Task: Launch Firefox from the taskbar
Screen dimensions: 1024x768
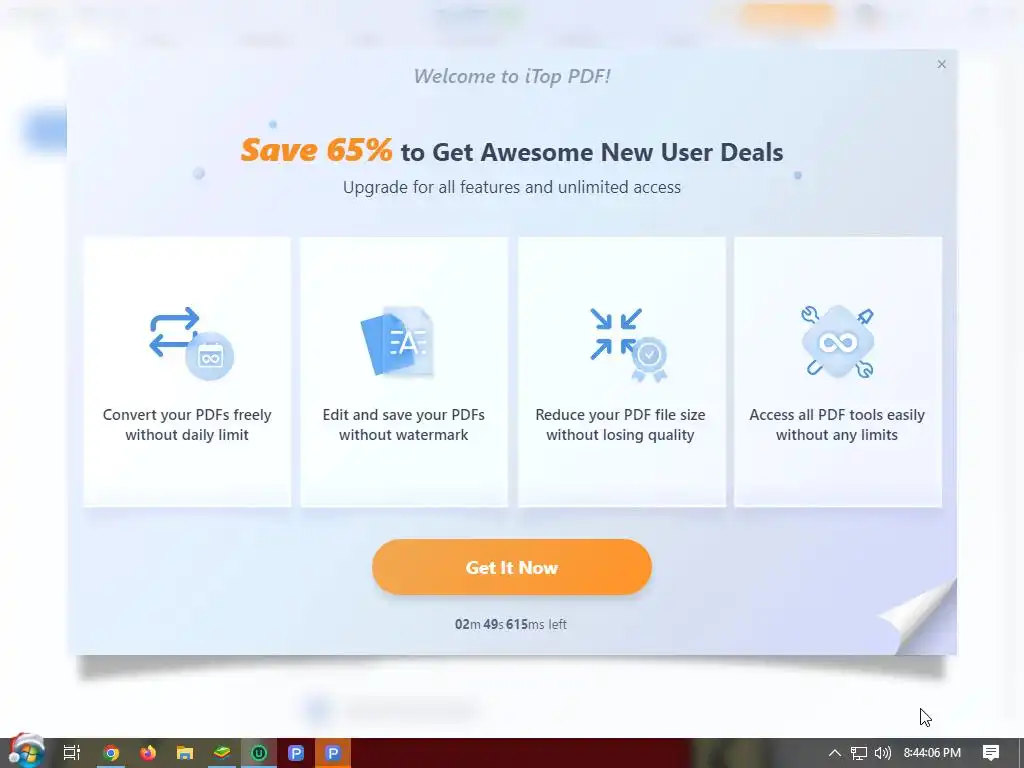Action: (148, 753)
